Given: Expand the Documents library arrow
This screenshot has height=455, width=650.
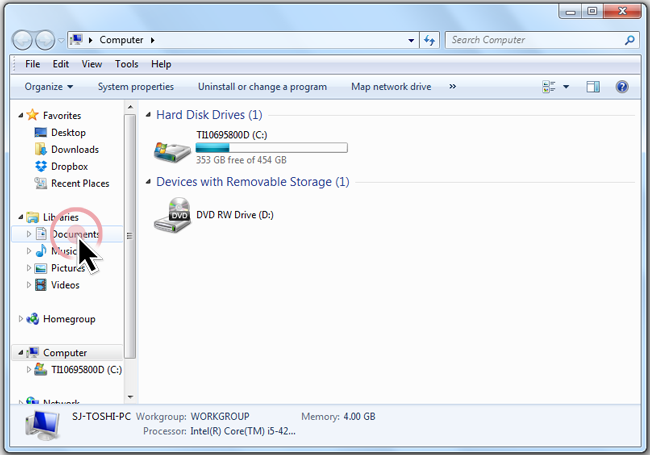Looking at the screenshot, I should [29, 234].
